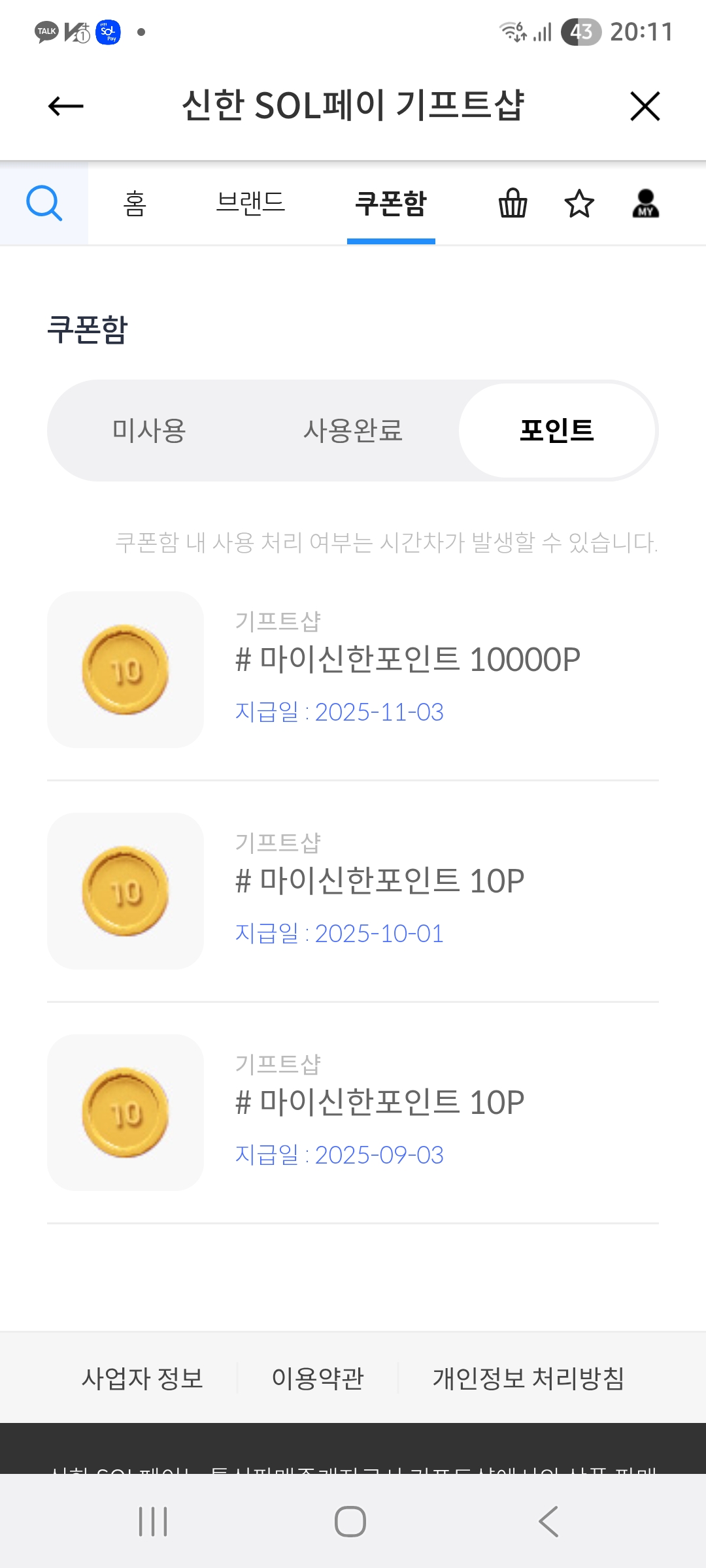Open search with magnifier icon
Screen dimensions: 706x1568
(x=44, y=203)
